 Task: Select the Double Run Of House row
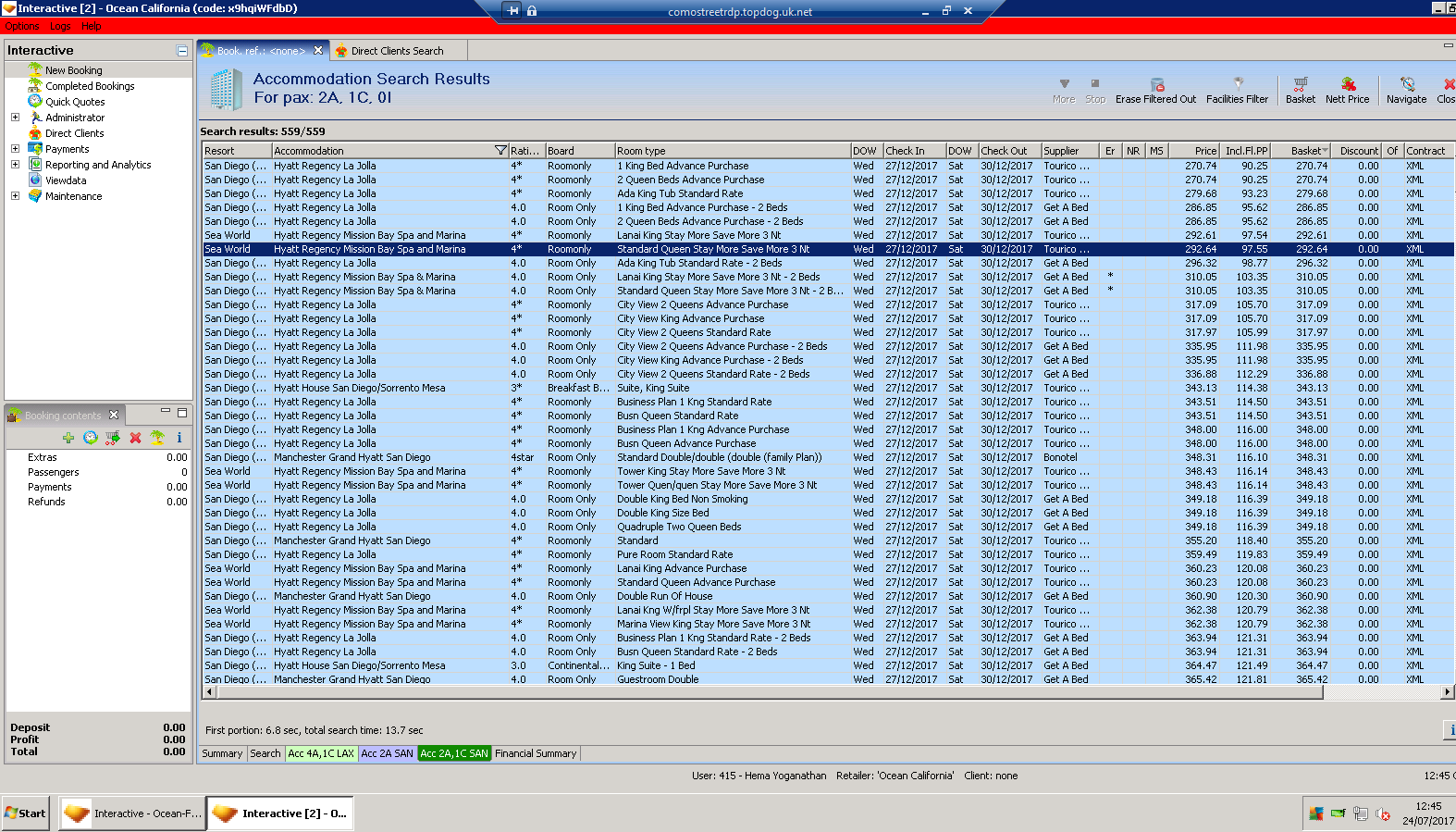pos(828,596)
